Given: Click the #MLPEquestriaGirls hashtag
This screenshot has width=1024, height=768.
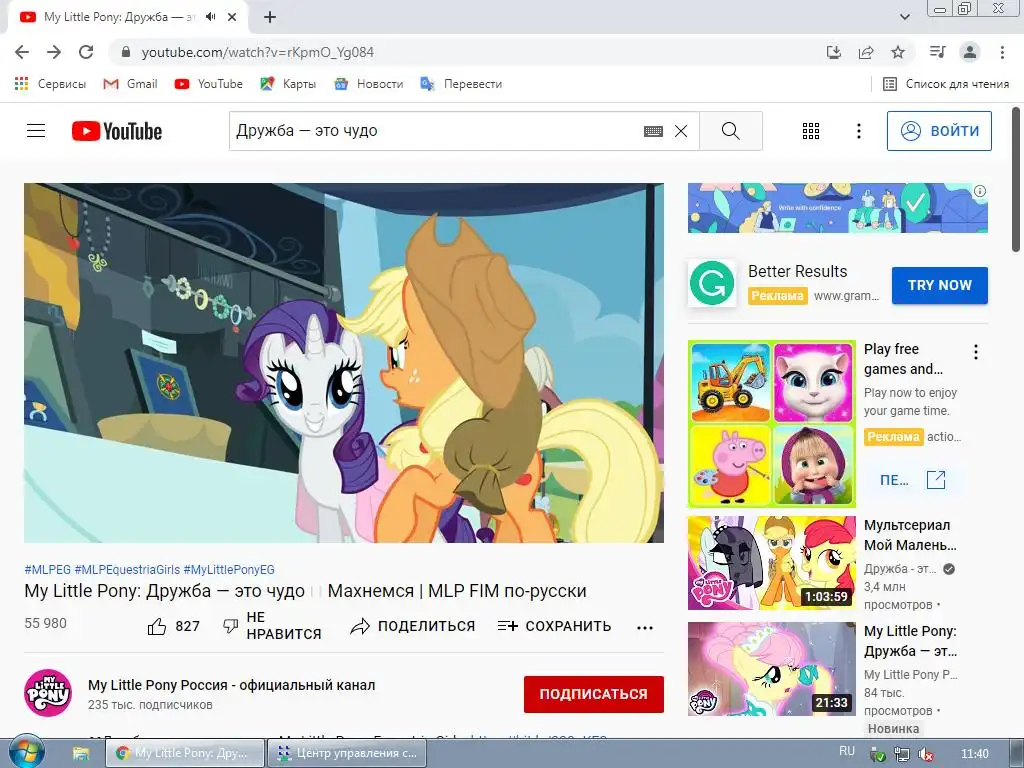Looking at the screenshot, I should (127, 569).
